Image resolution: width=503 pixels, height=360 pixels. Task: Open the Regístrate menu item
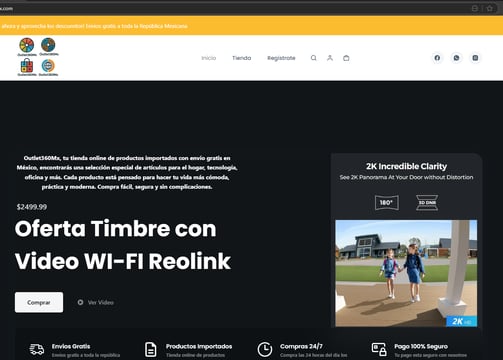pos(281,58)
